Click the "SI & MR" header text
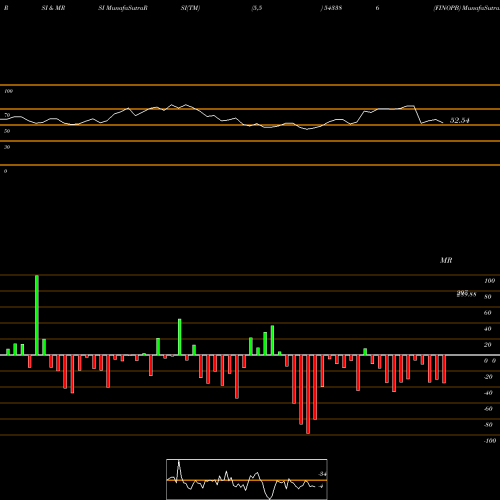Image resolution: width=500 pixels, height=500 pixels. (x=53, y=8)
